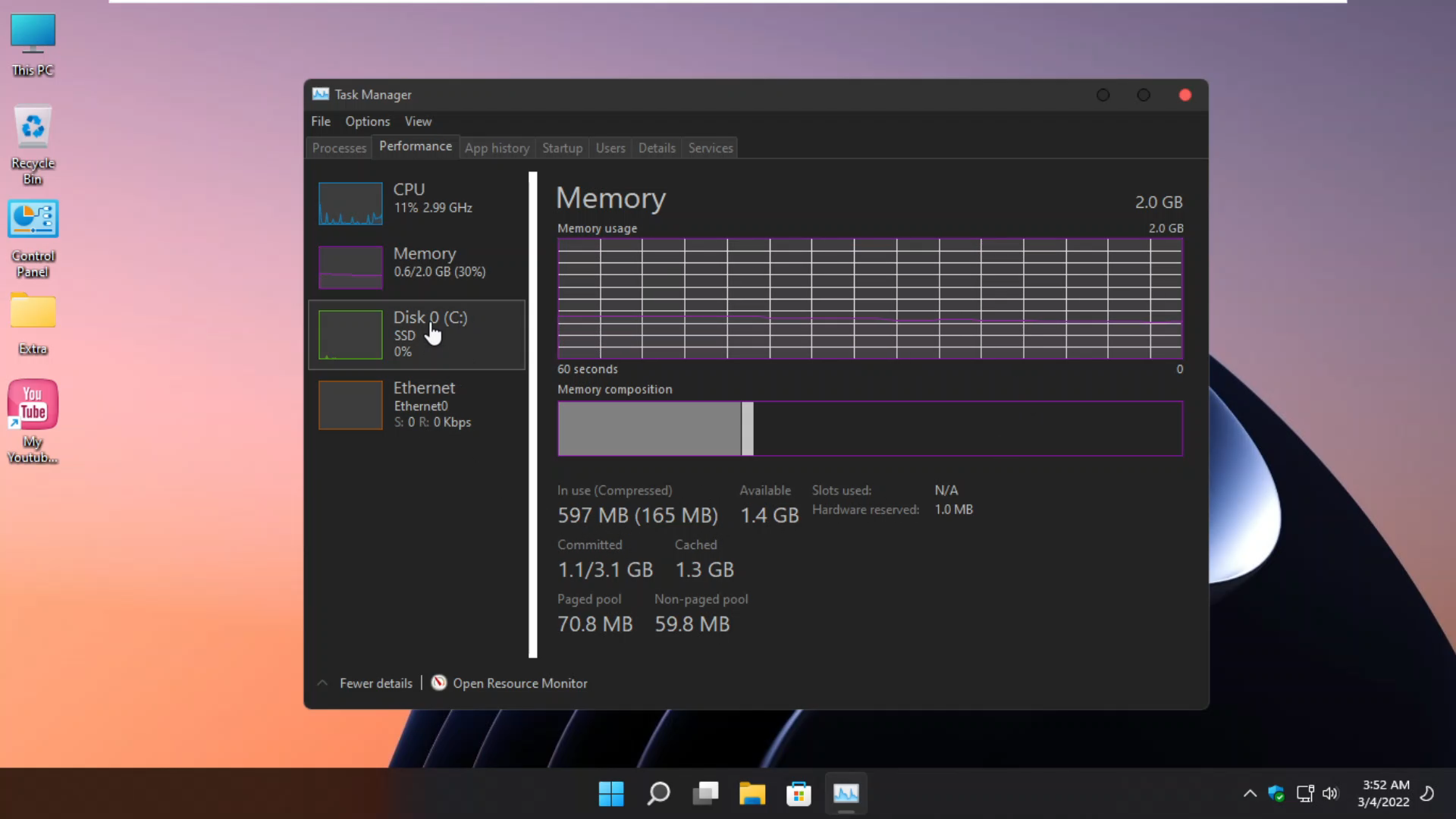Click the Task Manager taskbar icon
The width and height of the screenshot is (1456, 819).
(x=846, y=794)
